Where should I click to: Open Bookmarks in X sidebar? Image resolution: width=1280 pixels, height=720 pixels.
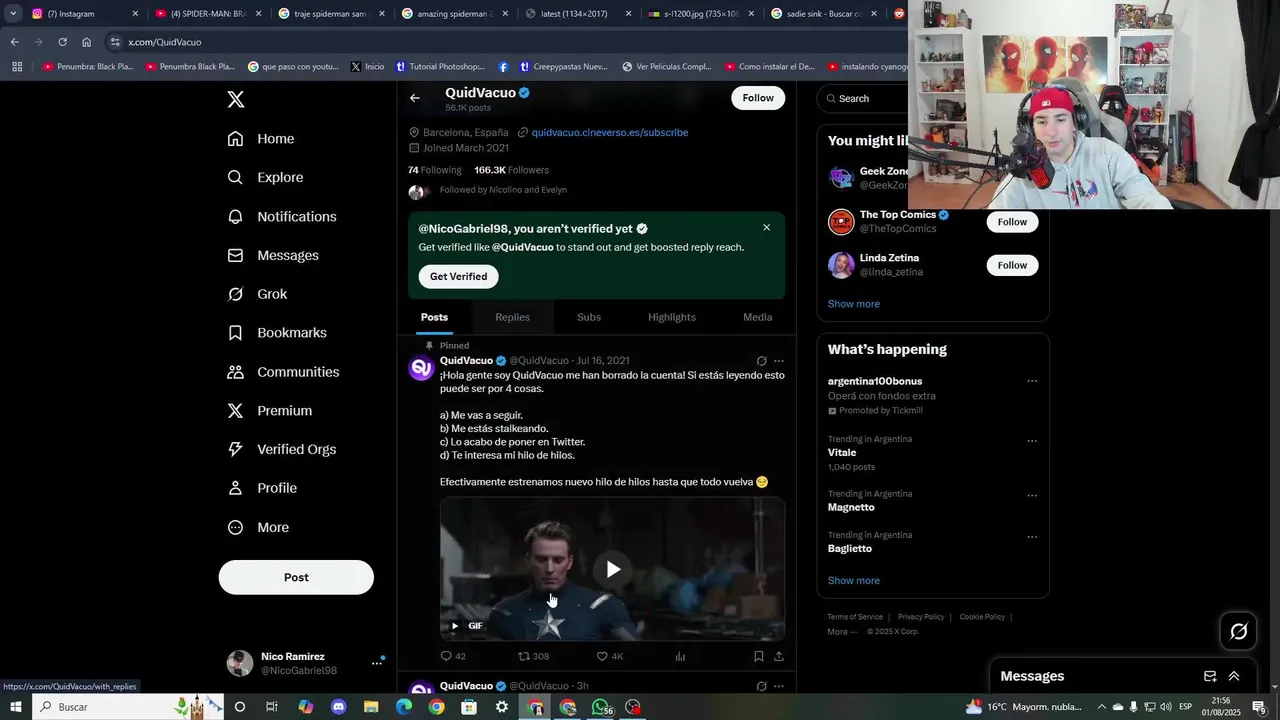277,333
